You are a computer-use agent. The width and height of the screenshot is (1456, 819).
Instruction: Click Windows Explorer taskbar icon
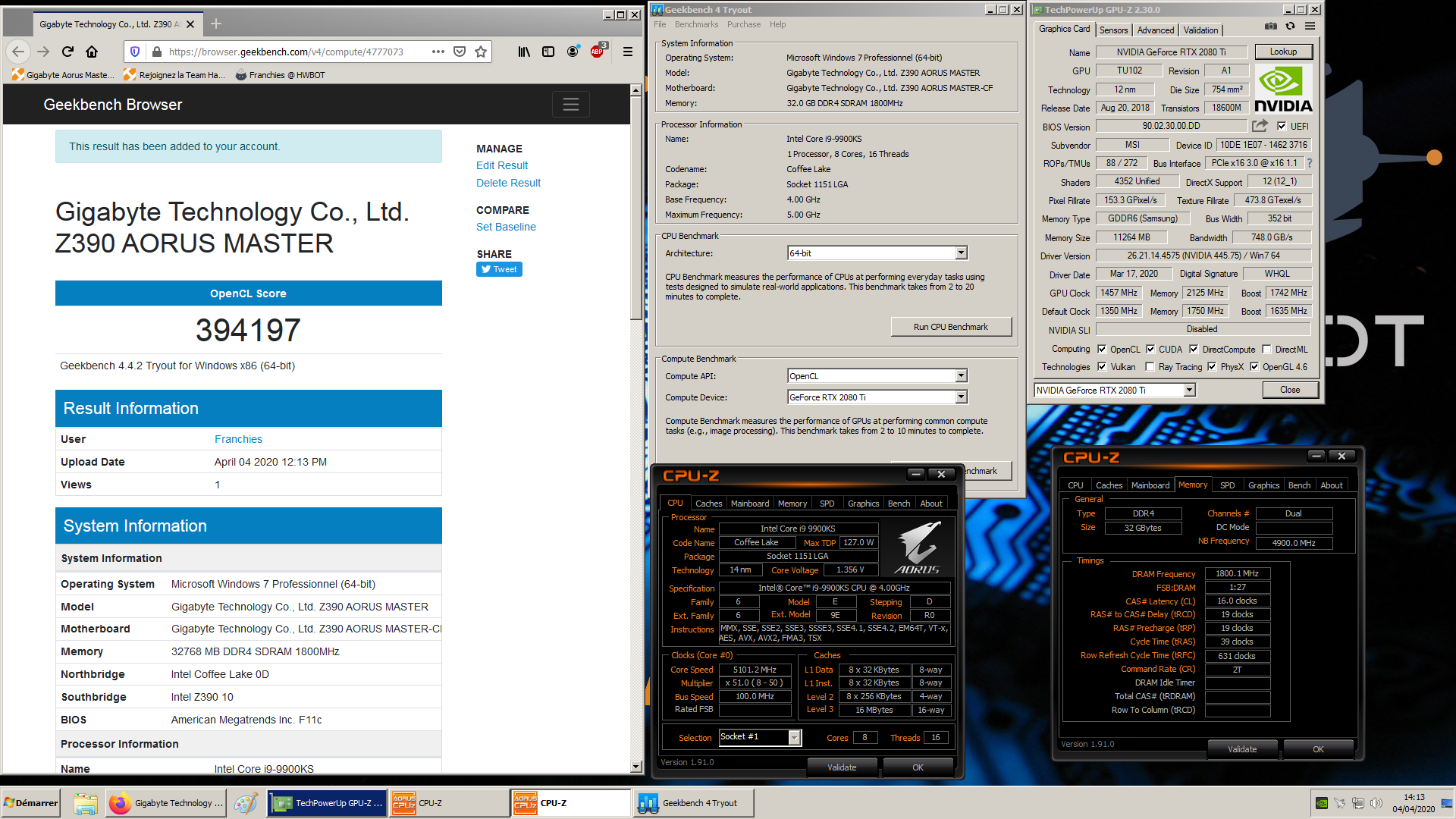point(86,803)
